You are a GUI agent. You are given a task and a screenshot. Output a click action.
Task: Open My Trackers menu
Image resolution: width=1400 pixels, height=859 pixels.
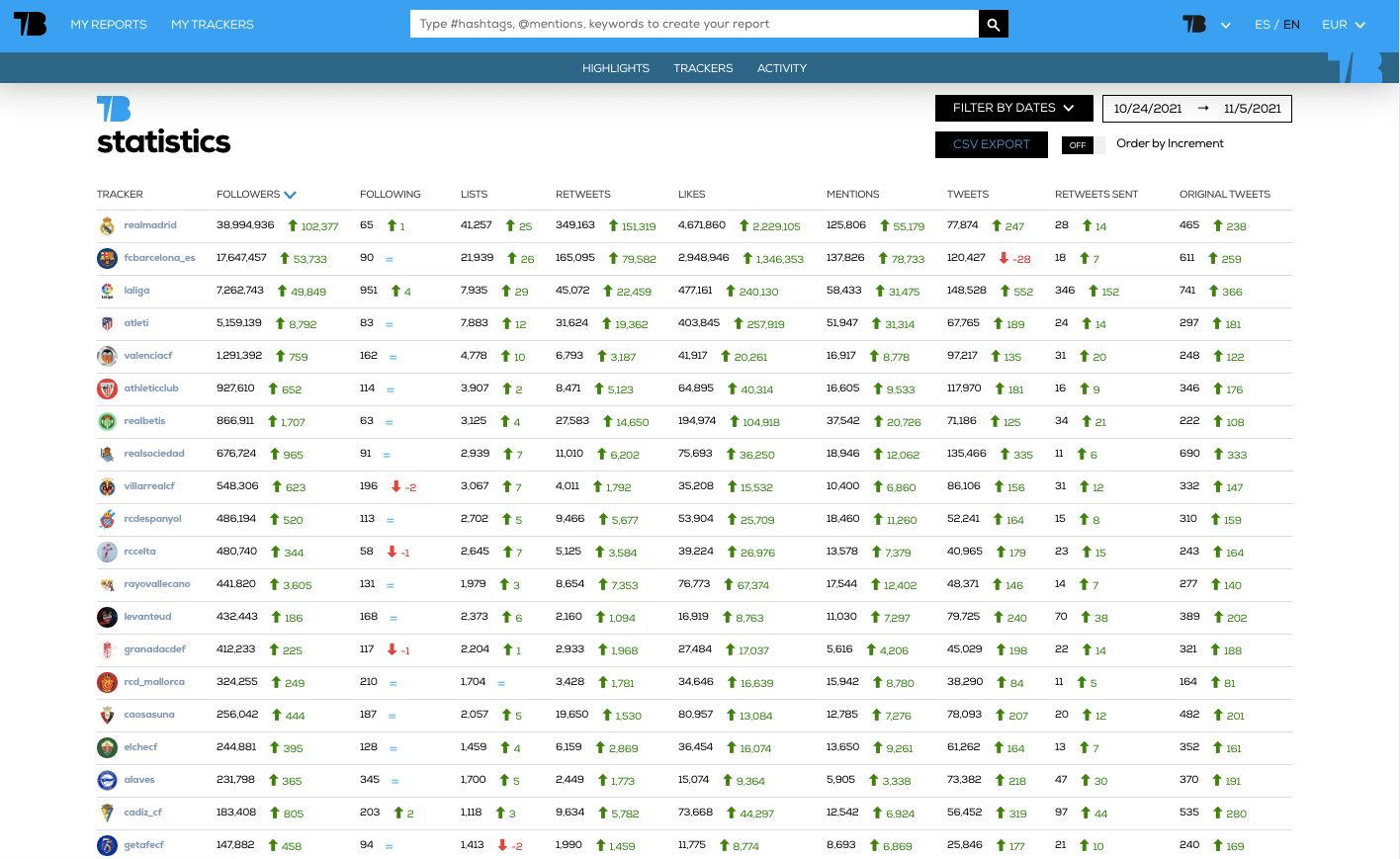coord(213,25)
